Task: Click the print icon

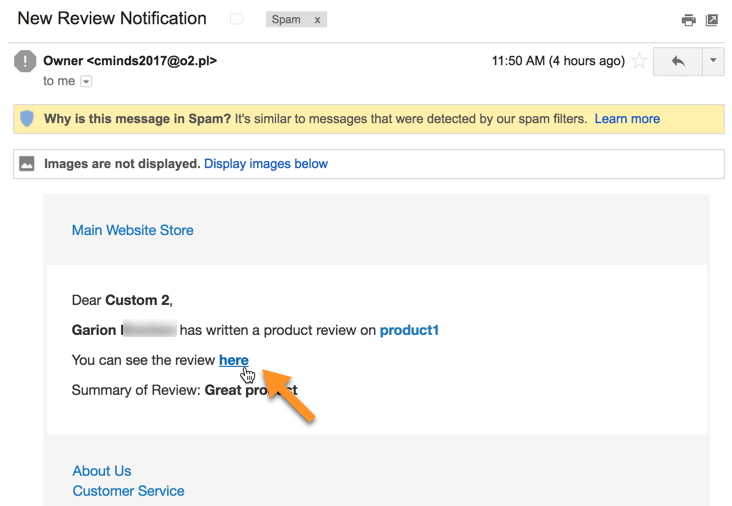Action: click(688, 20)
